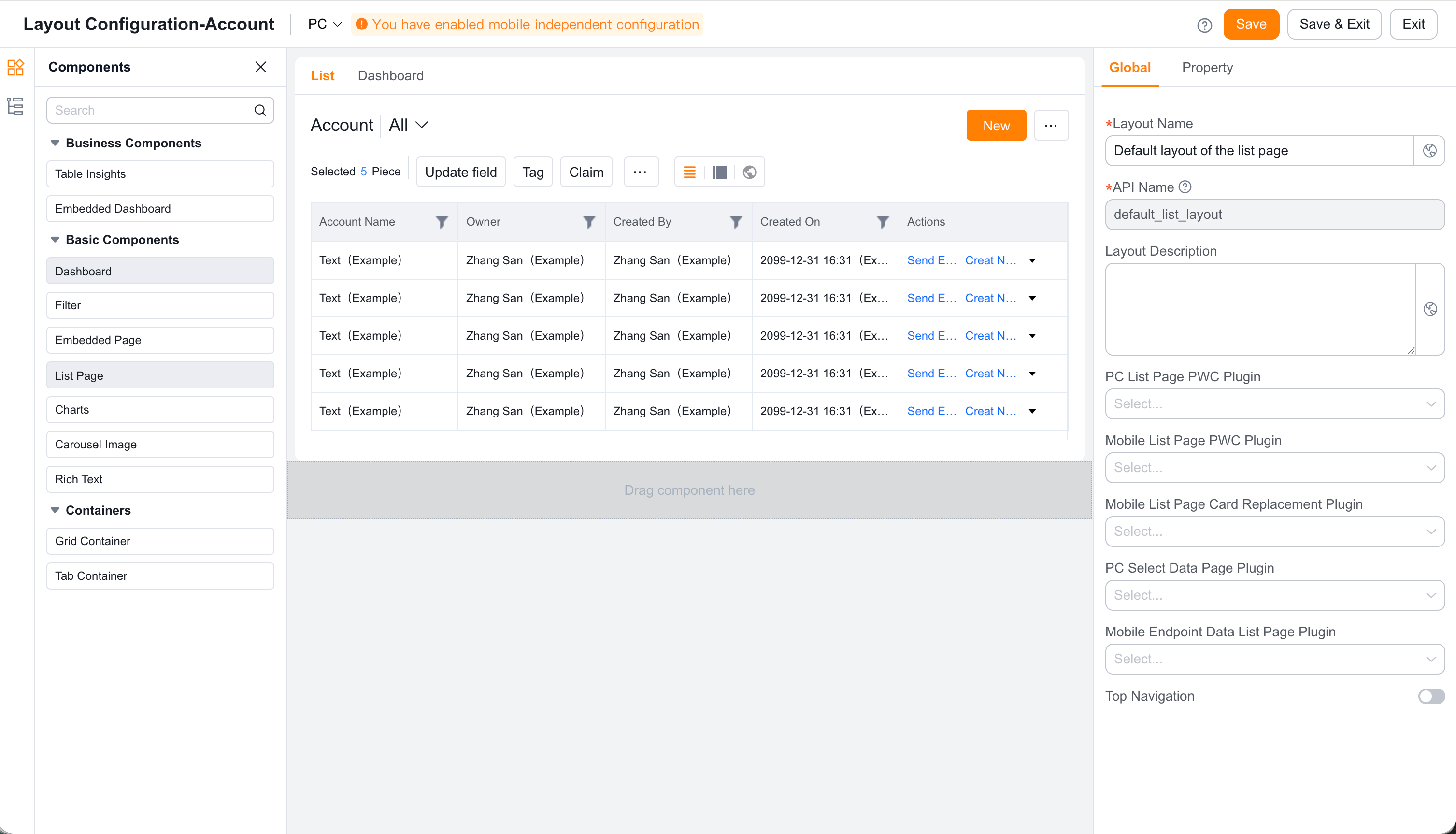Open Mobile Endpoint Data List Page Plugin dropdown
Screen dimensions: 1456x834
click(1274, 659)
